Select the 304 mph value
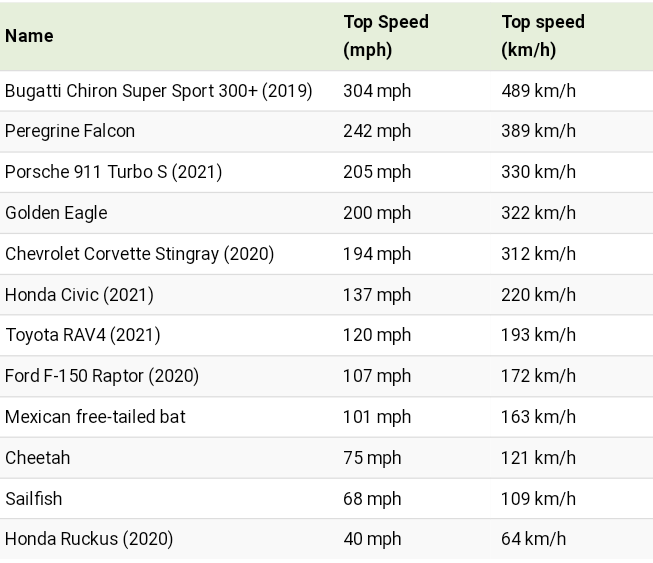This screenshot has width=653, height=563. [x=377, y=91]
